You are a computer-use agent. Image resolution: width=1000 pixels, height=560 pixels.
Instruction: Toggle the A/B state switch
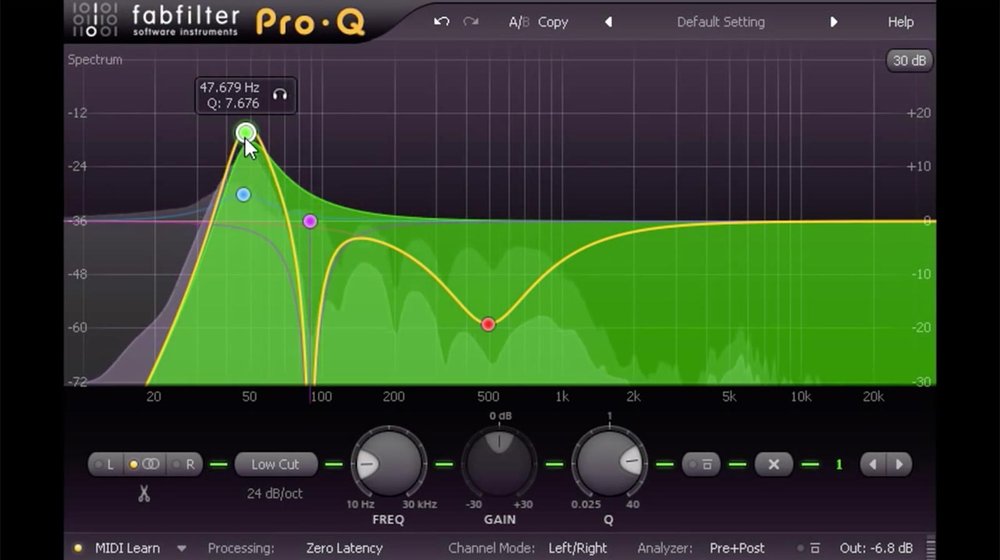tap(518, 22)
